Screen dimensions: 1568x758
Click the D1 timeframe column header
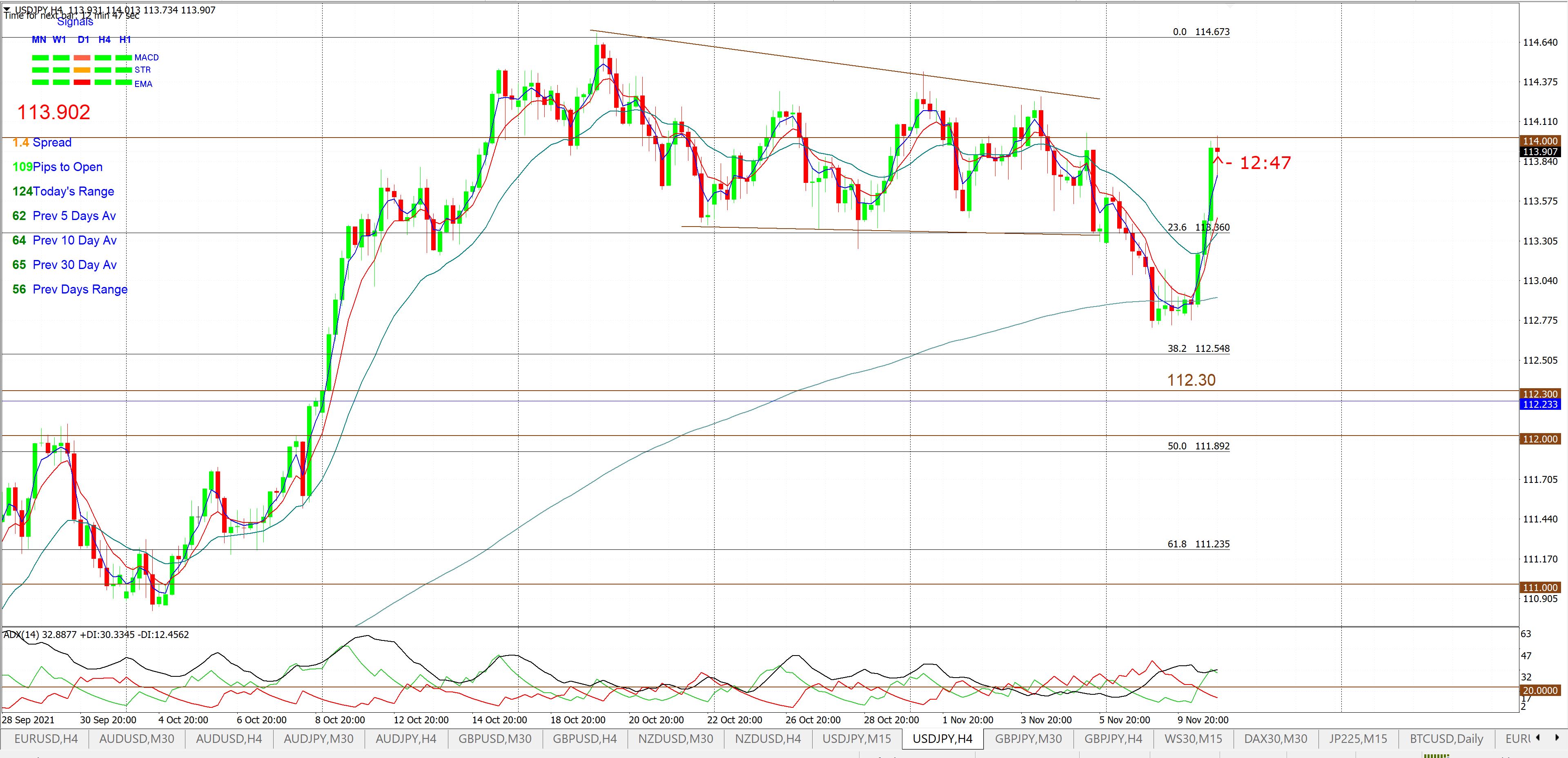(83, 40)
